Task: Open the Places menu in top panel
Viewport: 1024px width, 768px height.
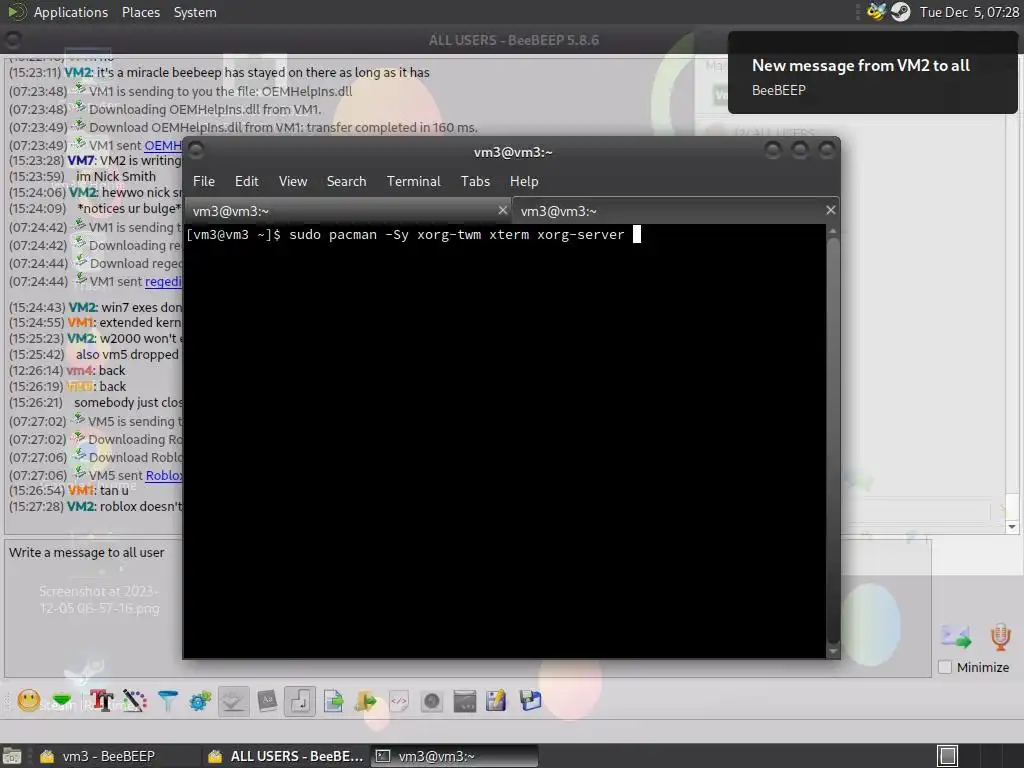Action: pyautogui.click(x=140, y=12)
